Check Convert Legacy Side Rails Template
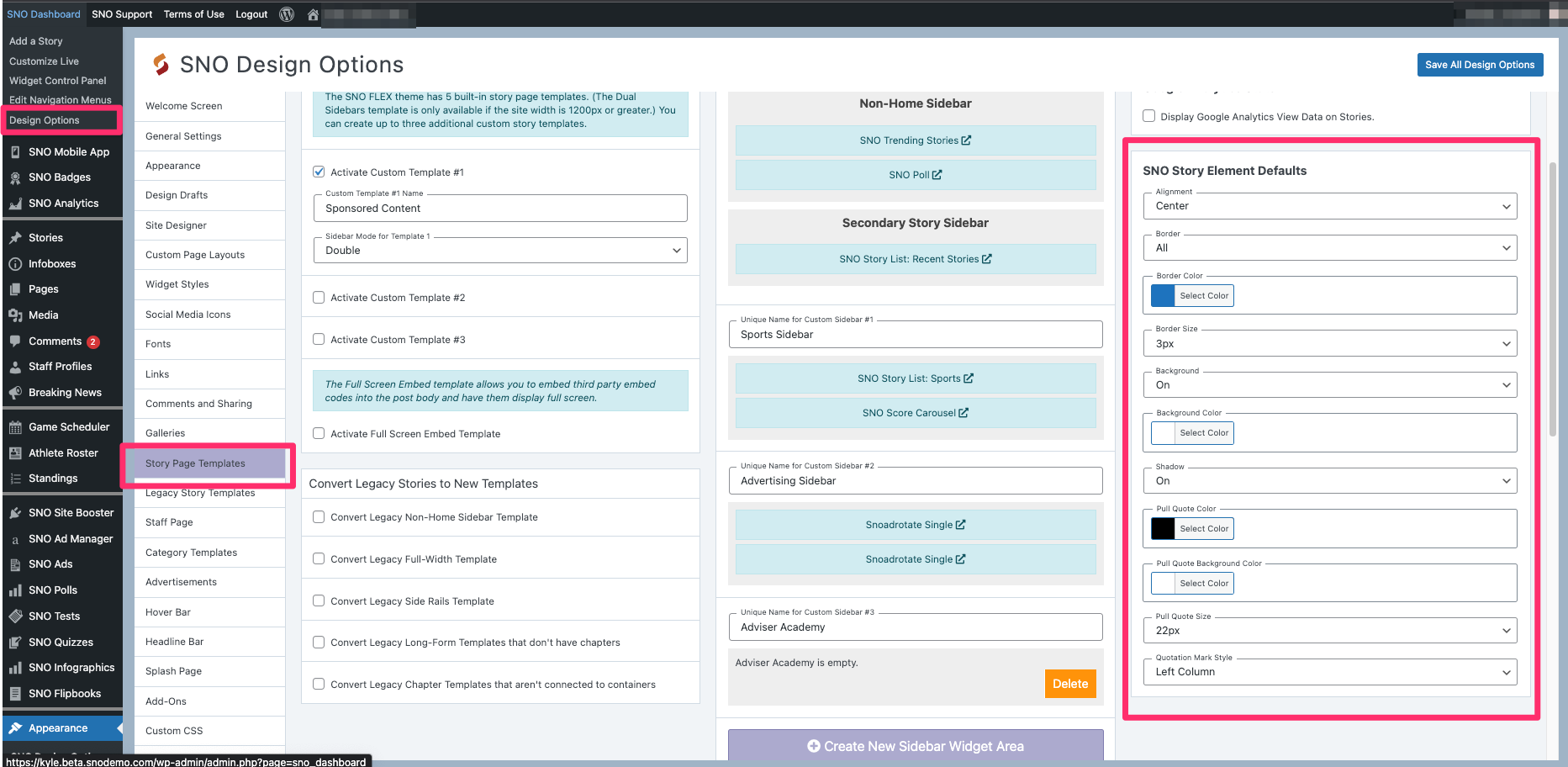The width and height of the screenshot is (1568, 767). click(x=319, y=600)
